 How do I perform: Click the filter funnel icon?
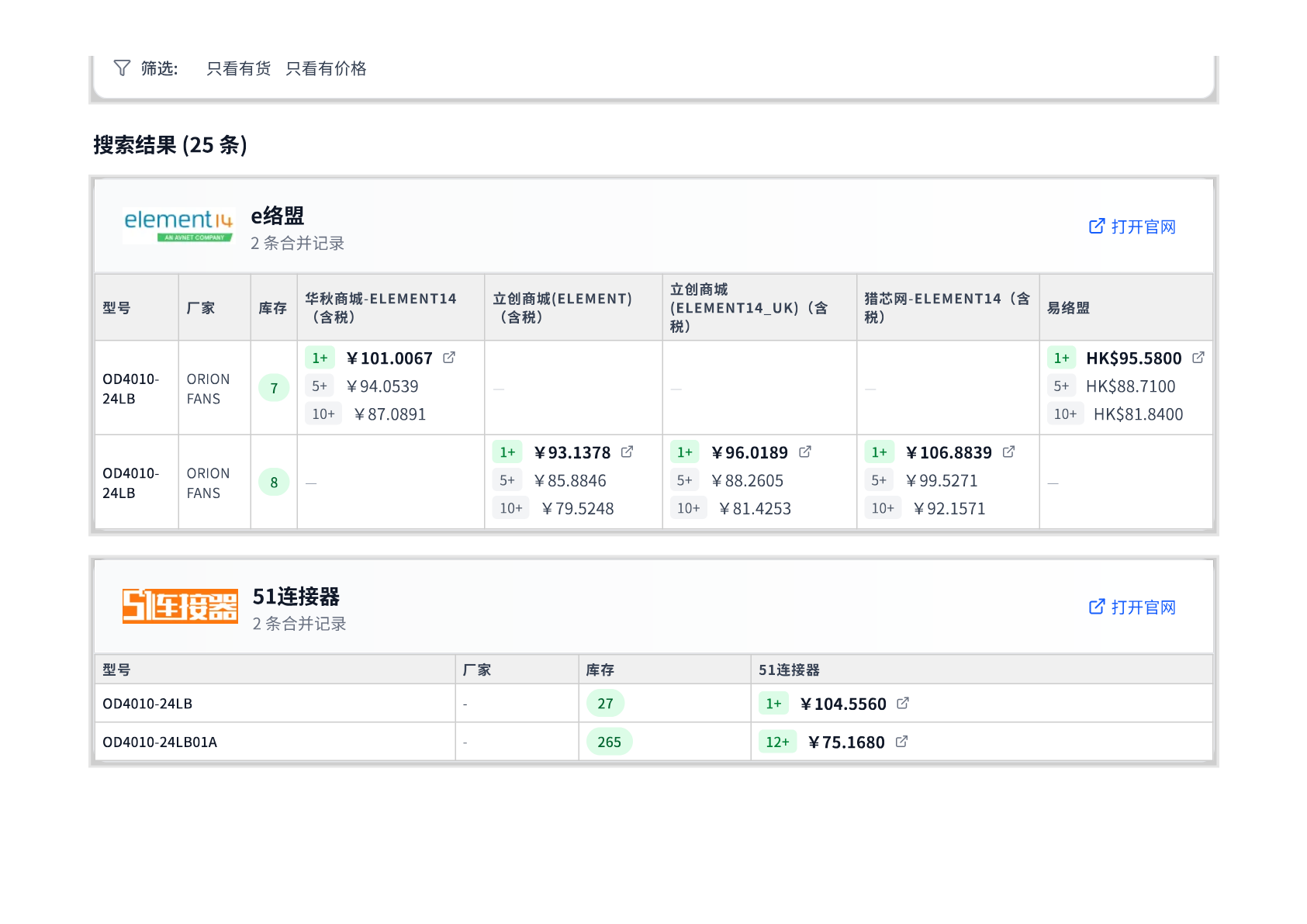tap(123, 68)
